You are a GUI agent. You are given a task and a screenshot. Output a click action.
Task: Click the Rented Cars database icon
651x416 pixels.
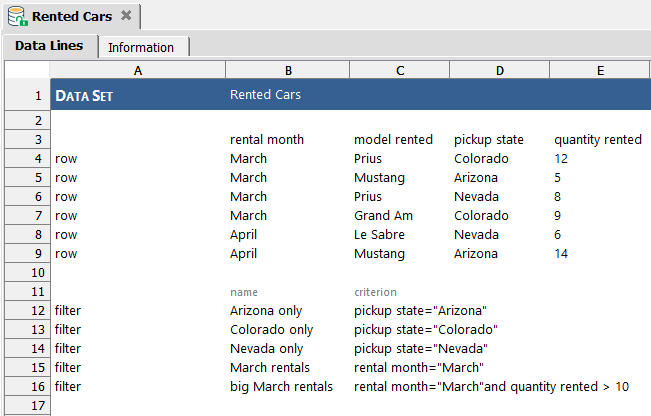pos(17,17)
